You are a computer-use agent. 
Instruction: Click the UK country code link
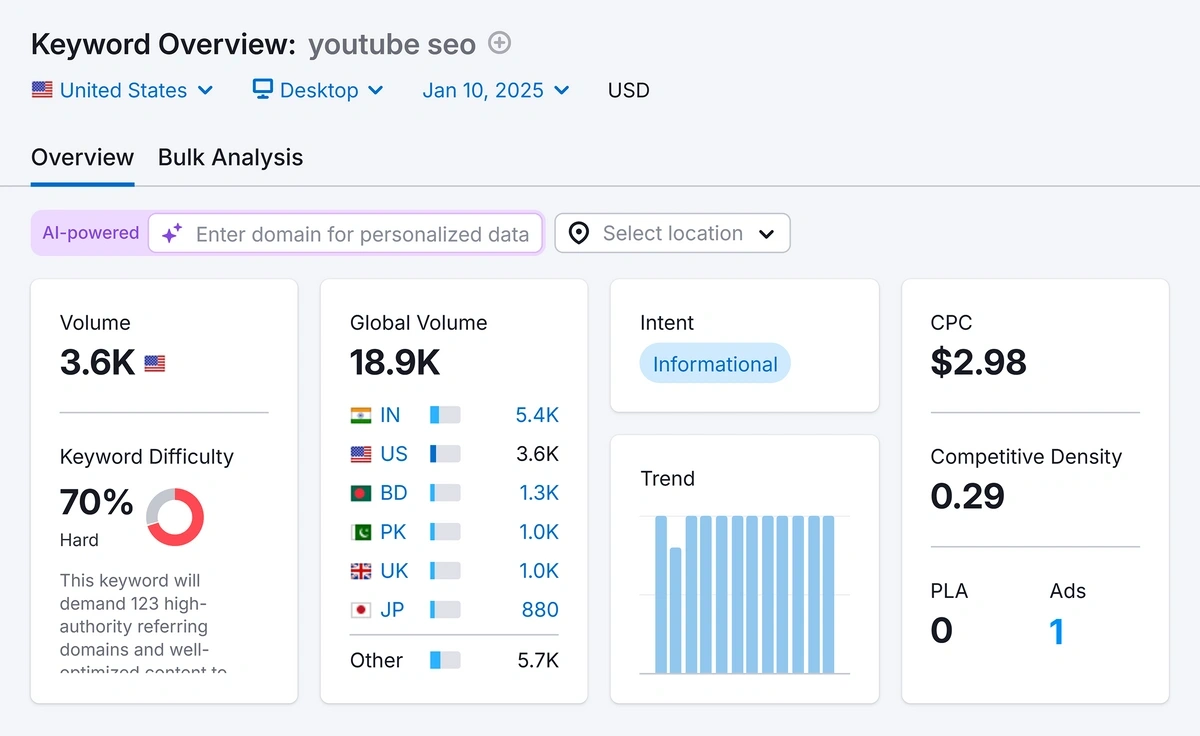pyautogui.click(x=394, y=571)
